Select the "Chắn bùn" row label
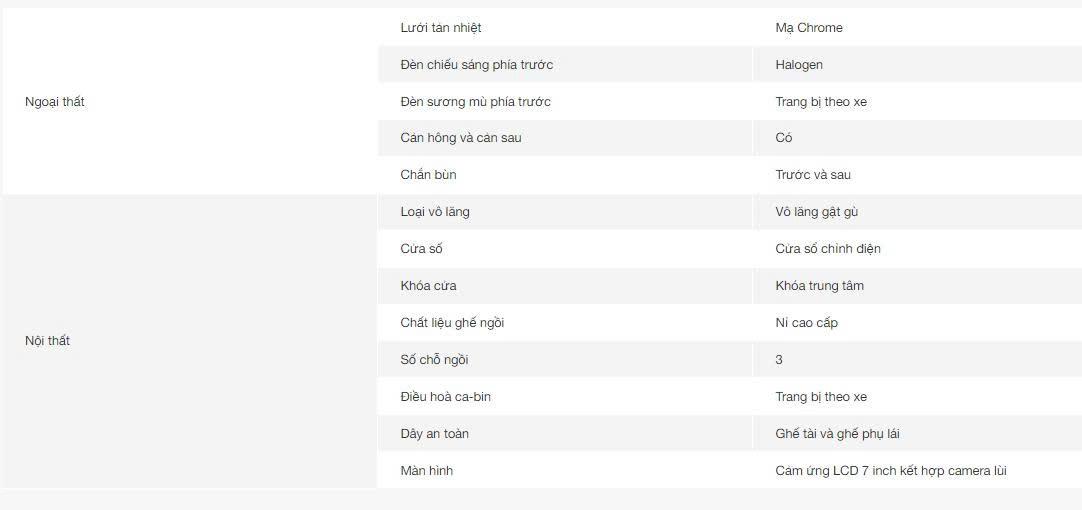Viewport: 1082px width, 510px height. click(429, 175)
